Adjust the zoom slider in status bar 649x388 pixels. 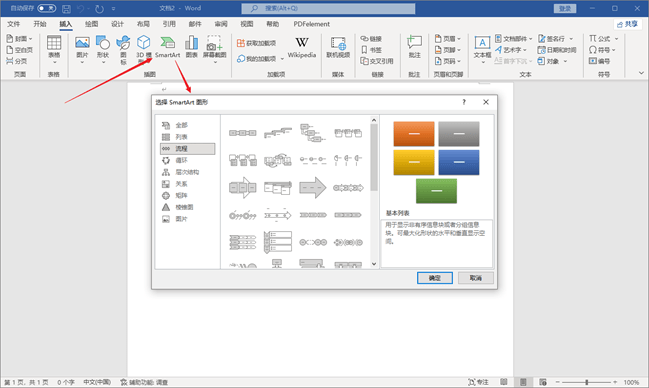click(587, 382)
